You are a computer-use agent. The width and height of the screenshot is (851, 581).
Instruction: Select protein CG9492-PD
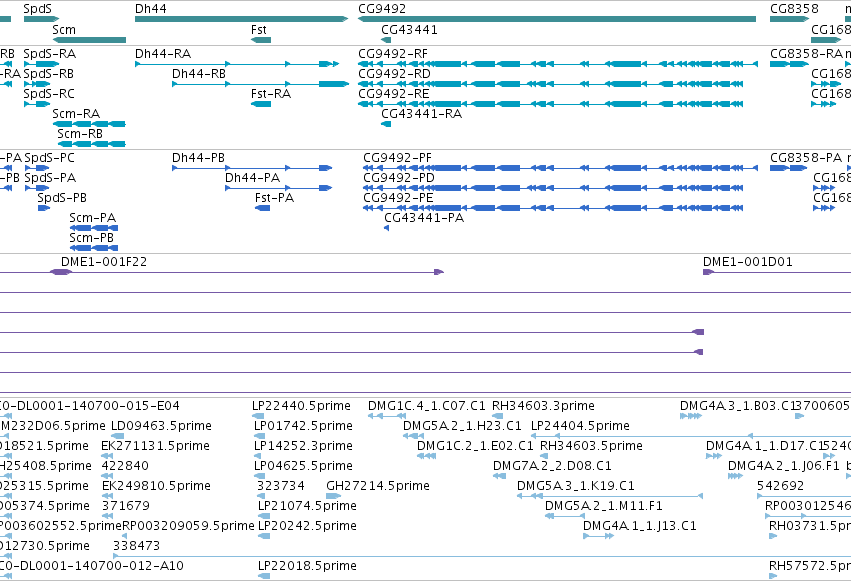554,188
